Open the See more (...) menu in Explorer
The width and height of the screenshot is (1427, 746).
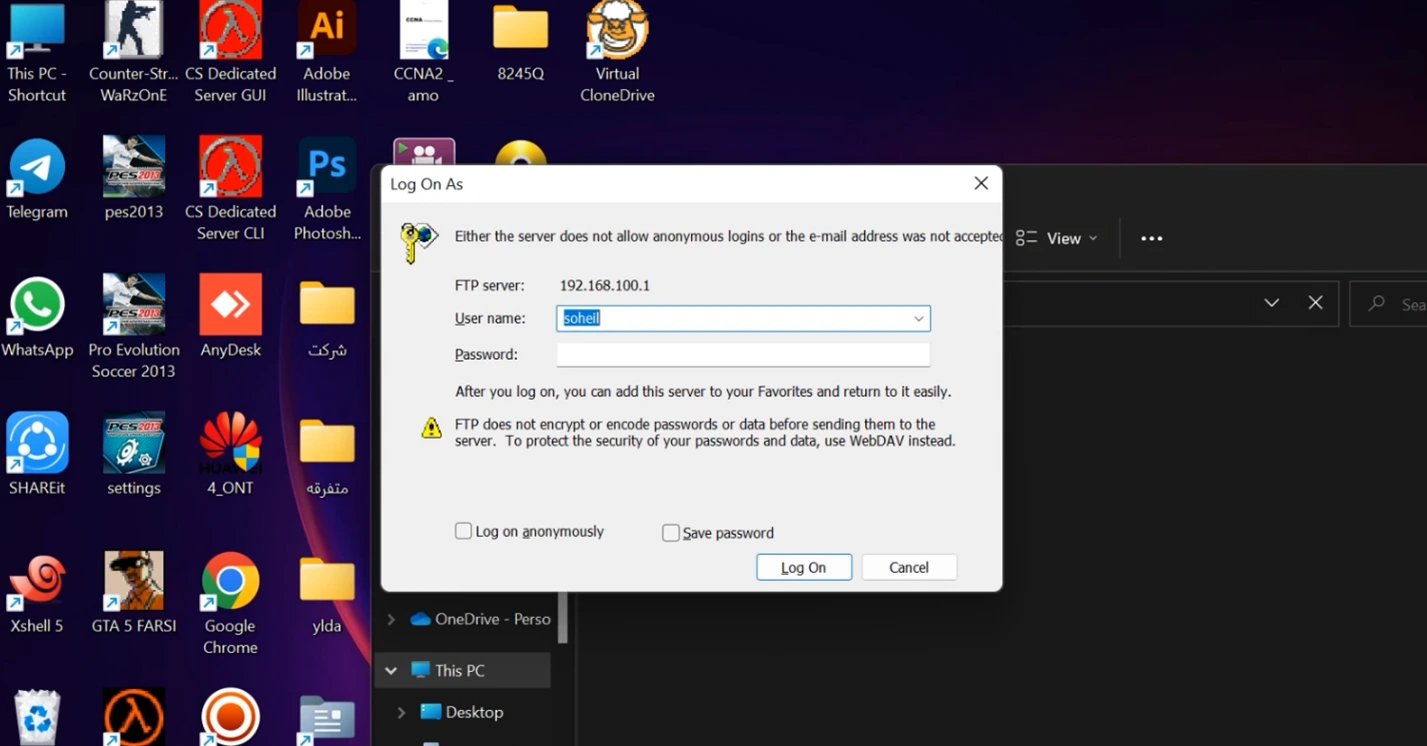[1152, 238]
